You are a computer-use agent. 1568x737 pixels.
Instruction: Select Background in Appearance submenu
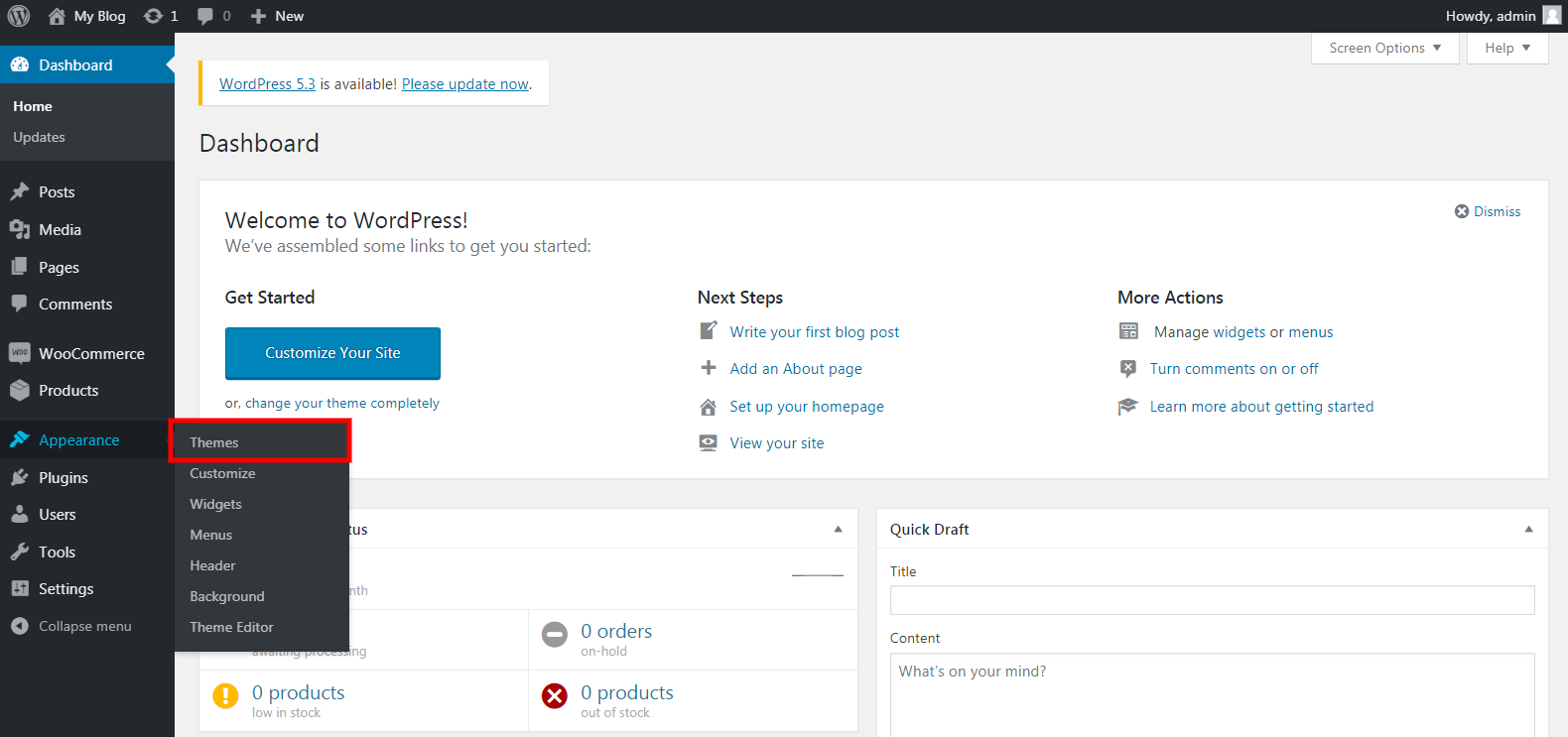(x=227, y=596)
